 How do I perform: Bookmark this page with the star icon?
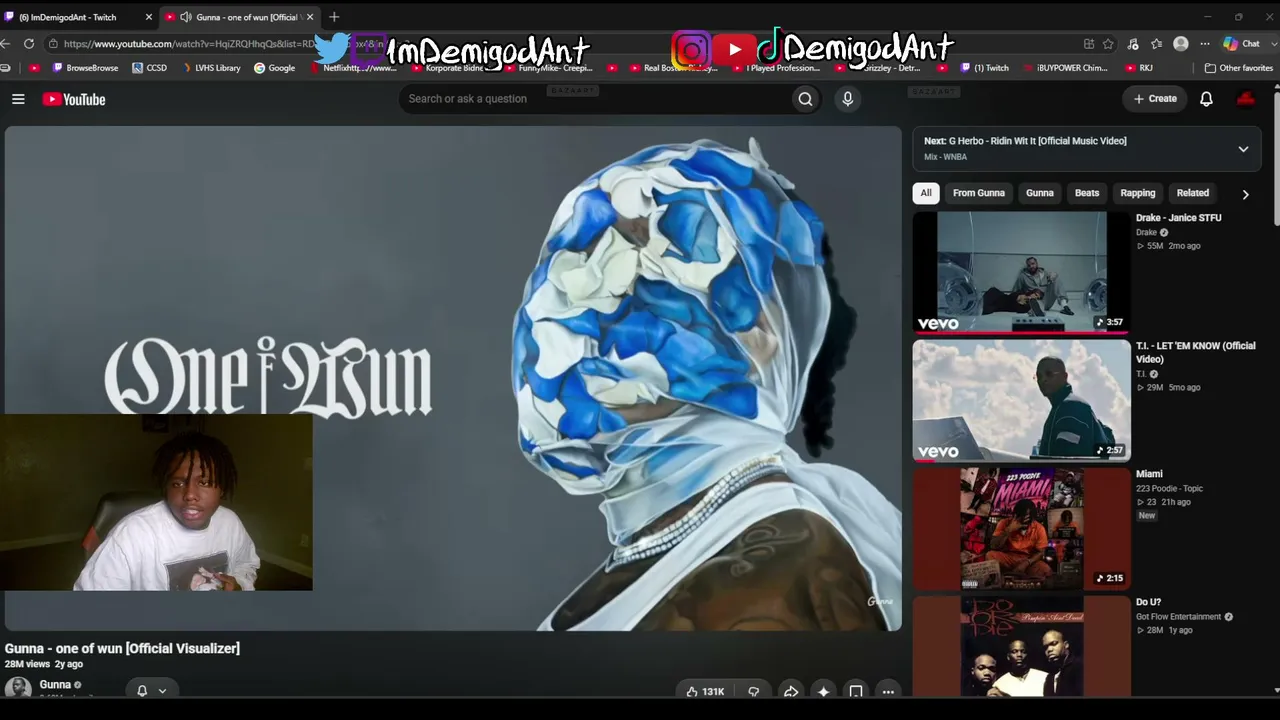pos(1108,44)
